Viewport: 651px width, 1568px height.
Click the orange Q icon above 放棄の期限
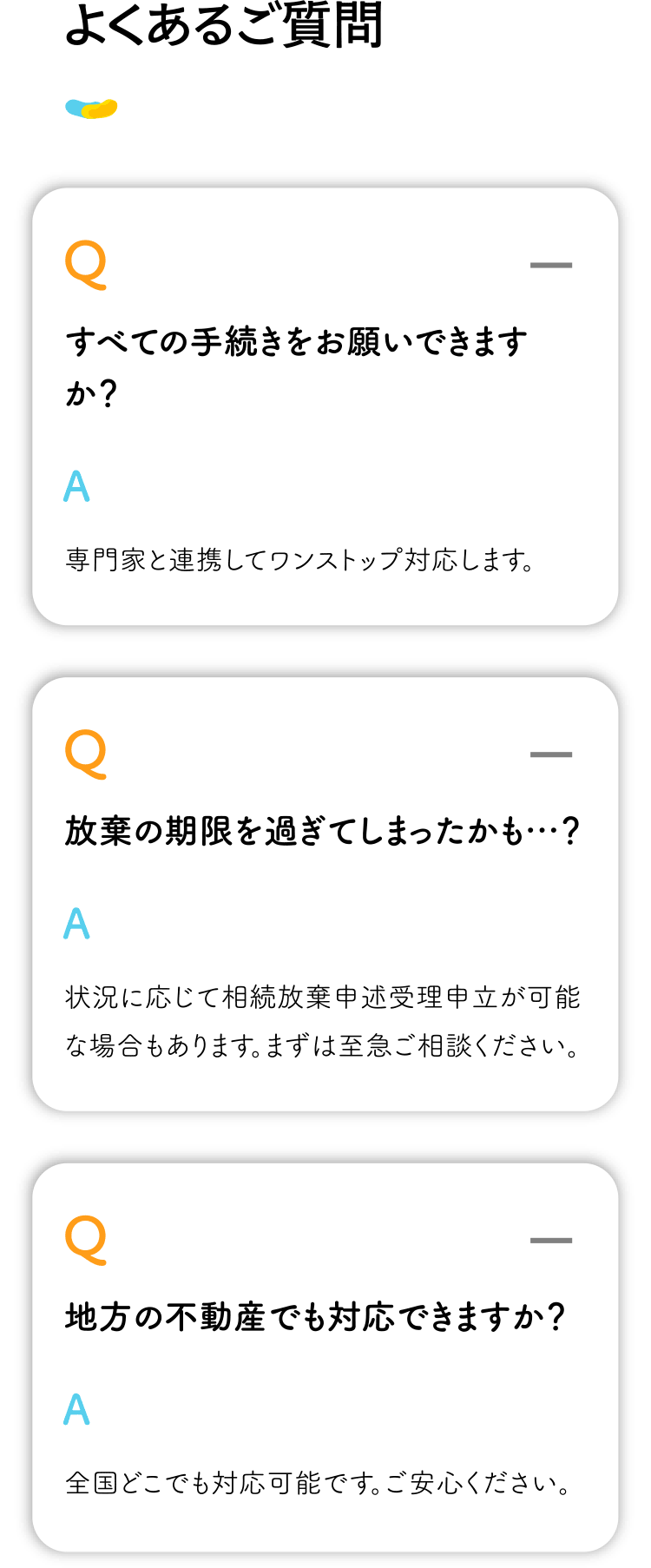pyautogui.click(x=86, y=754)
